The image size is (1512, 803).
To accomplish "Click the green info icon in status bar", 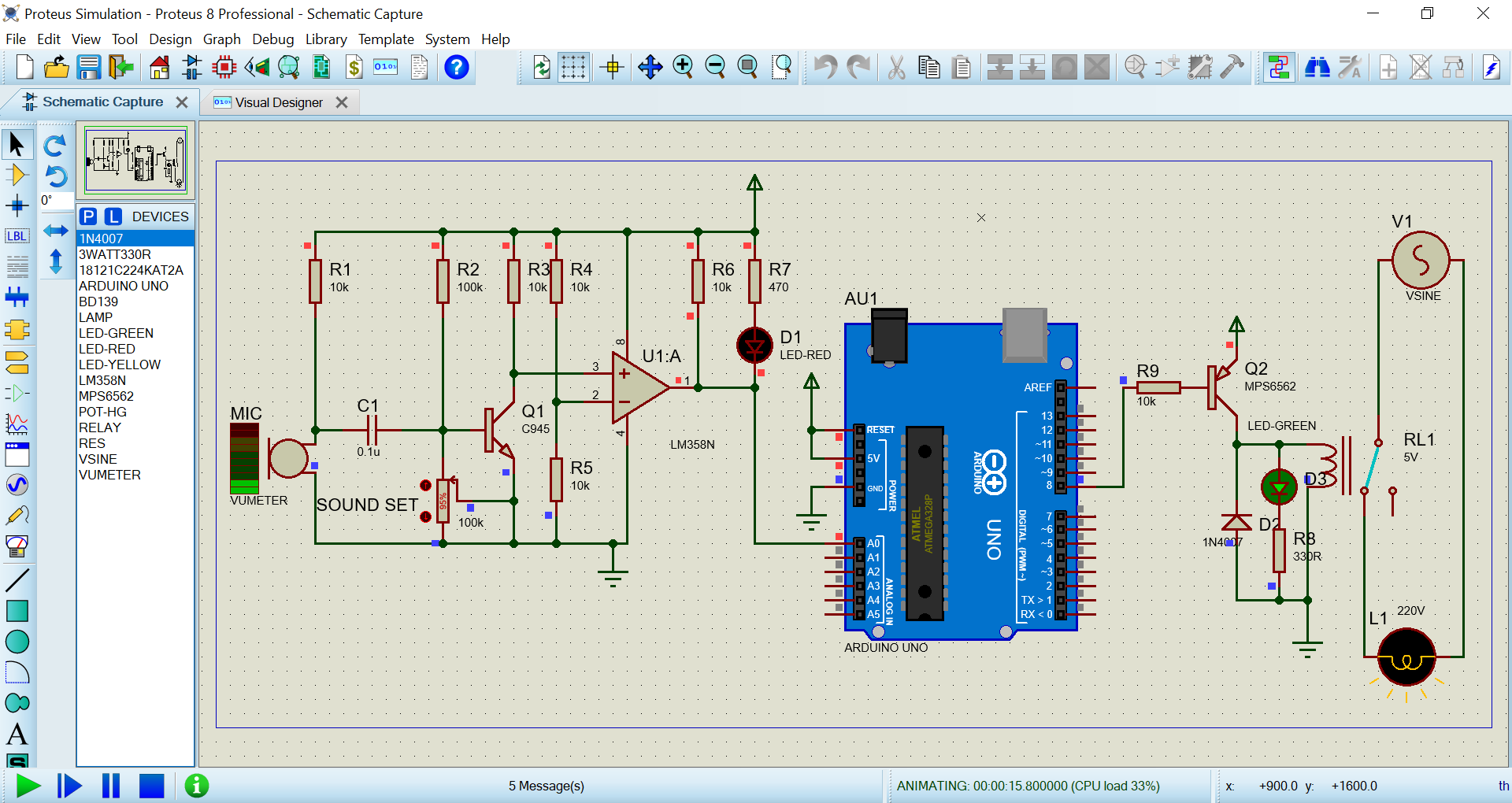I will pos(197,786).
